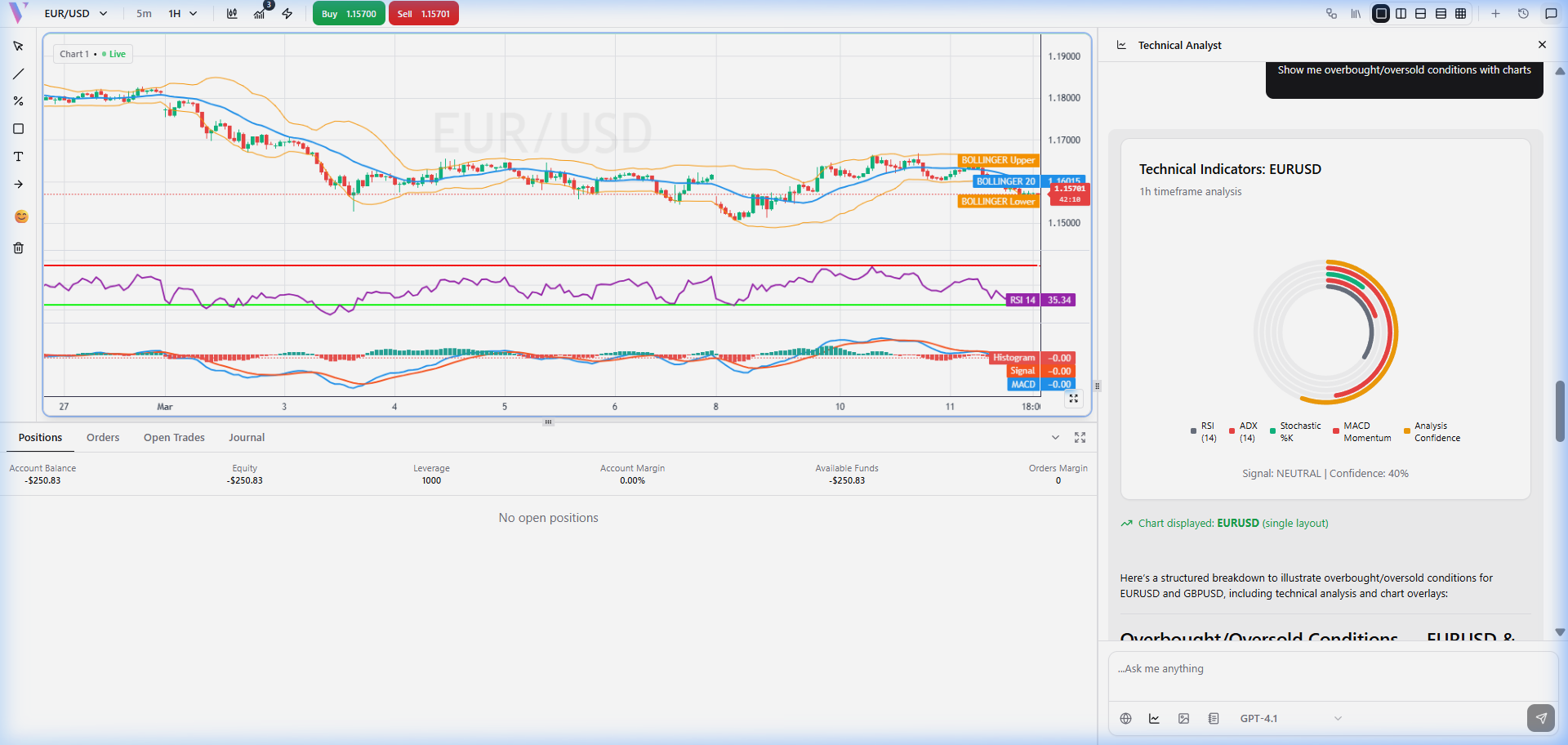
Task: Open the GPT-4.1 model selector
Action: [1290, 719]
